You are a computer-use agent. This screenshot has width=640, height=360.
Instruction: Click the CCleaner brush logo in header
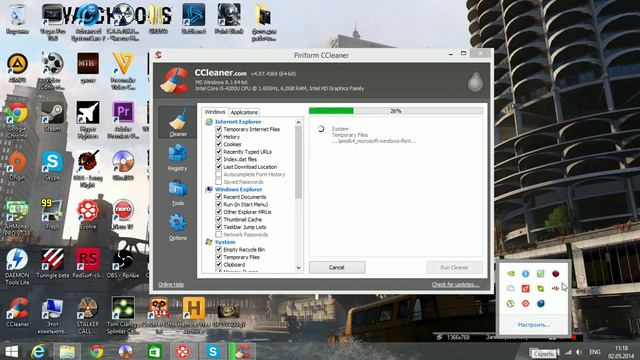click(x=175, y=80)
